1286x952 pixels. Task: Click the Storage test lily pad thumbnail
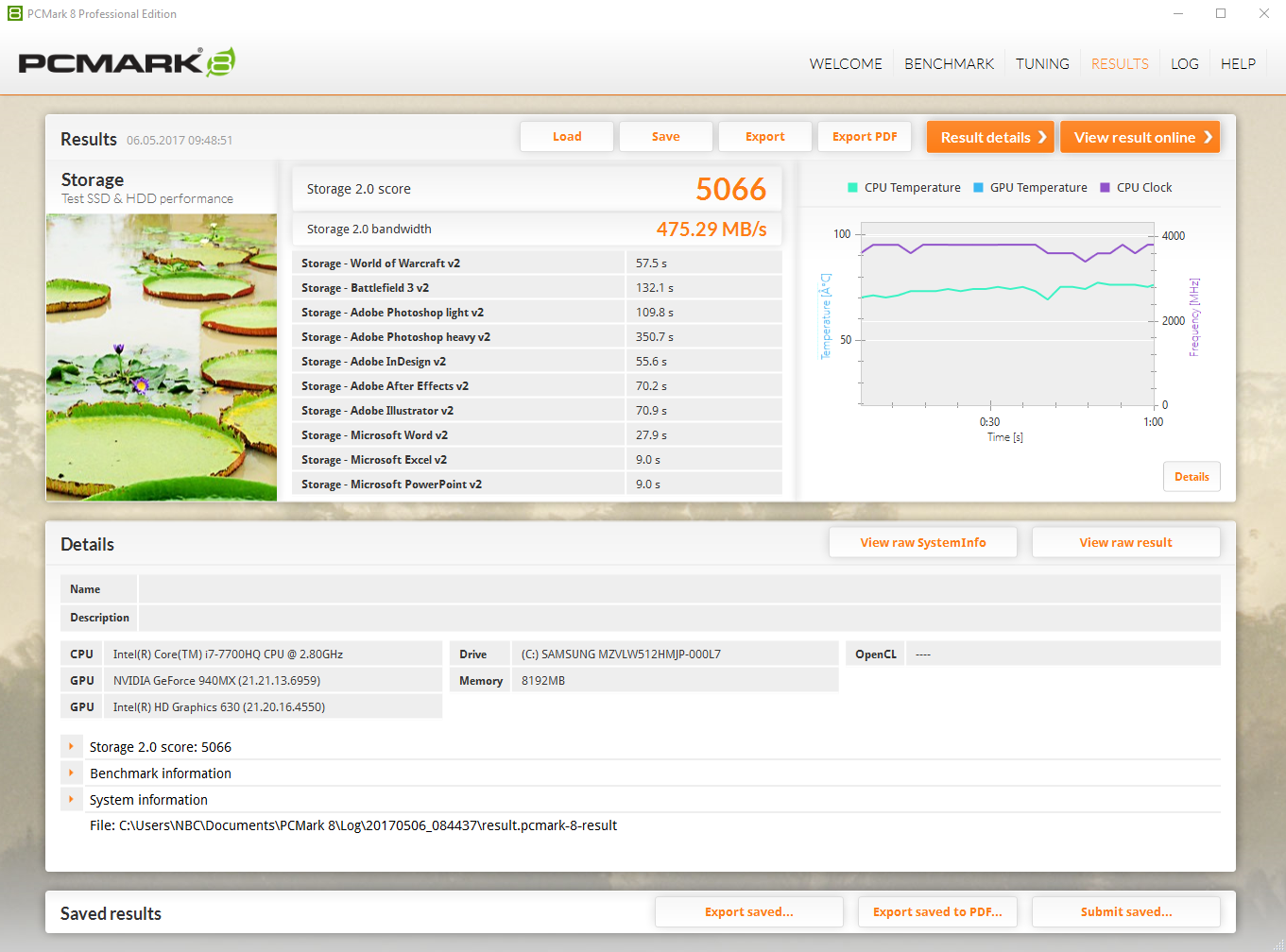coord(162,357)
